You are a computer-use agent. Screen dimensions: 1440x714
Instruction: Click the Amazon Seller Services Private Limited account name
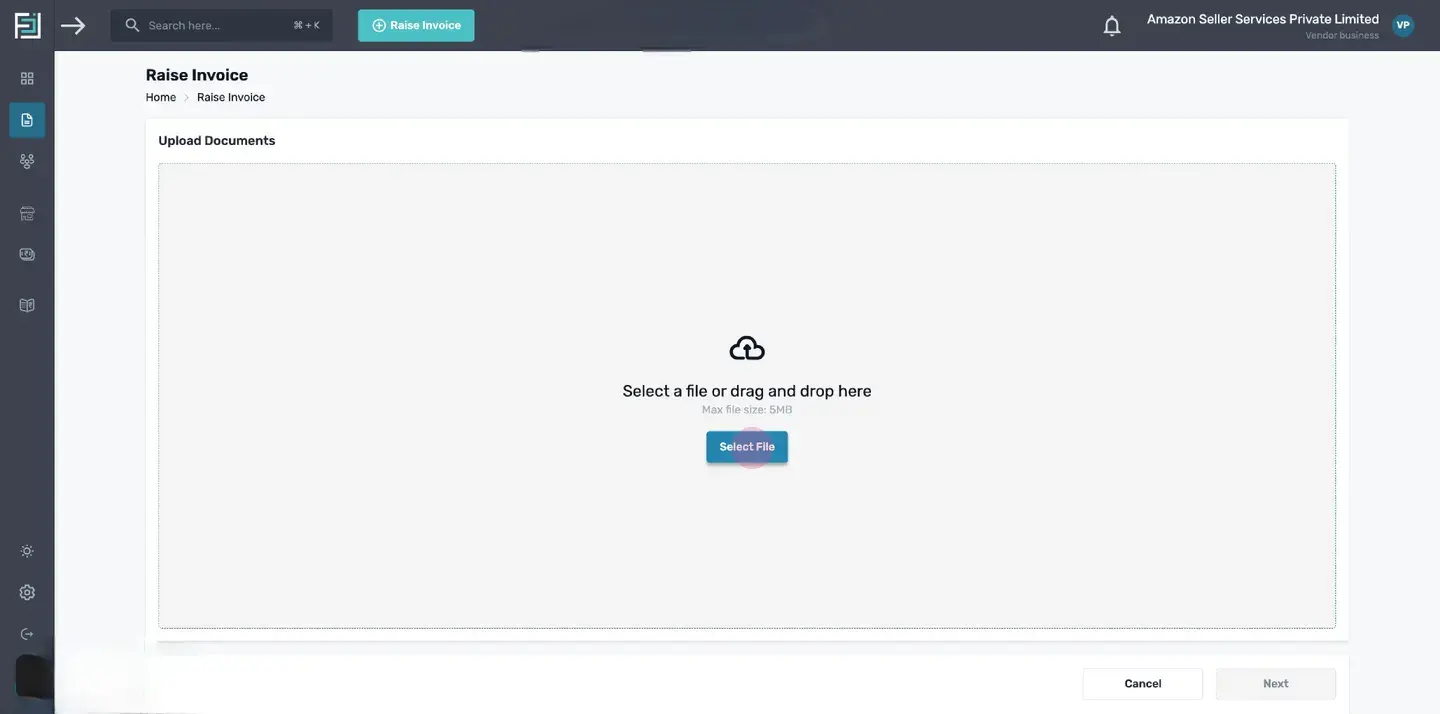point(1263,19)
